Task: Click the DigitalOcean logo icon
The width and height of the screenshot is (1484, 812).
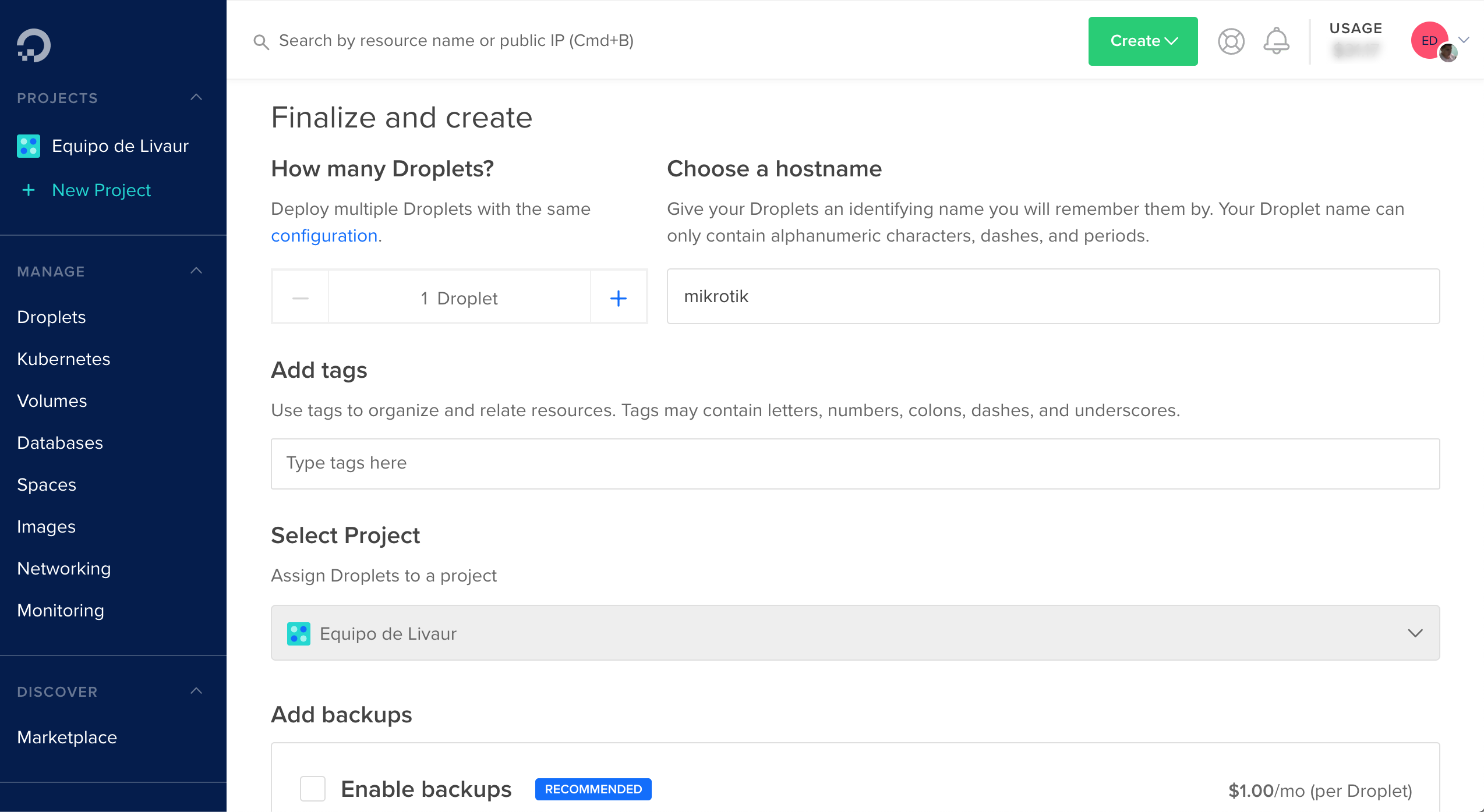Action: [34, 45]
